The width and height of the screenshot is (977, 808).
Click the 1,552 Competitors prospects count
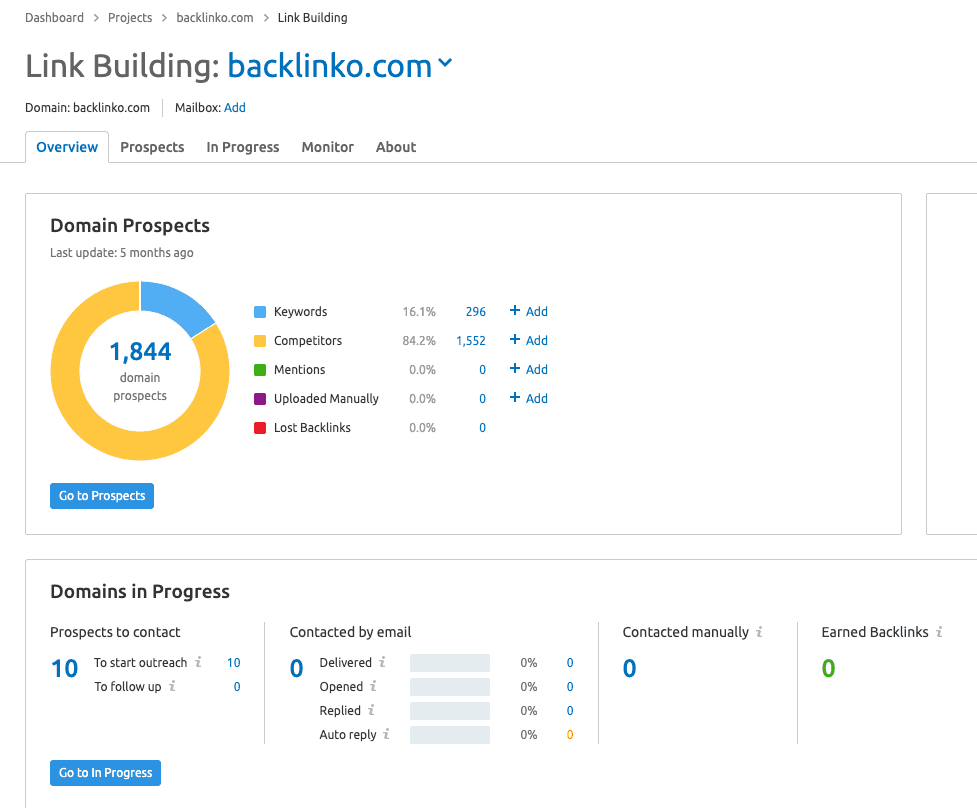(x=470, y=341)
